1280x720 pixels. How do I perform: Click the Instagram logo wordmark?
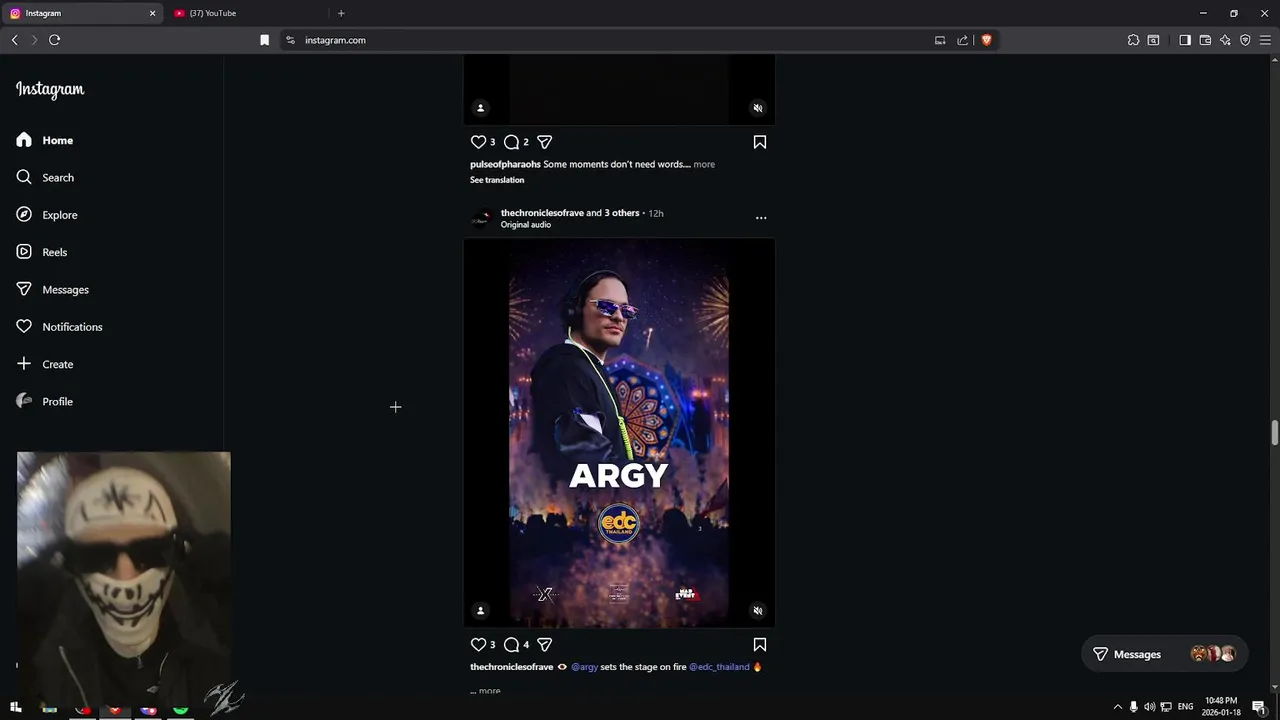click(x=50, y=89)
